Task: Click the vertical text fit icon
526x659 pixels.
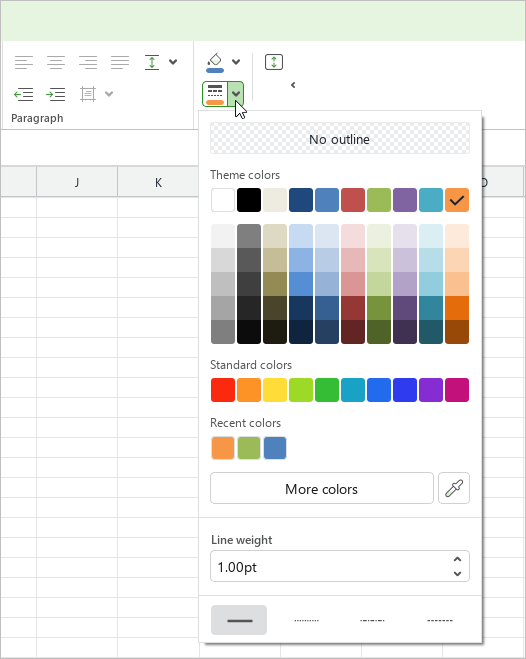Action: point(274,62)
